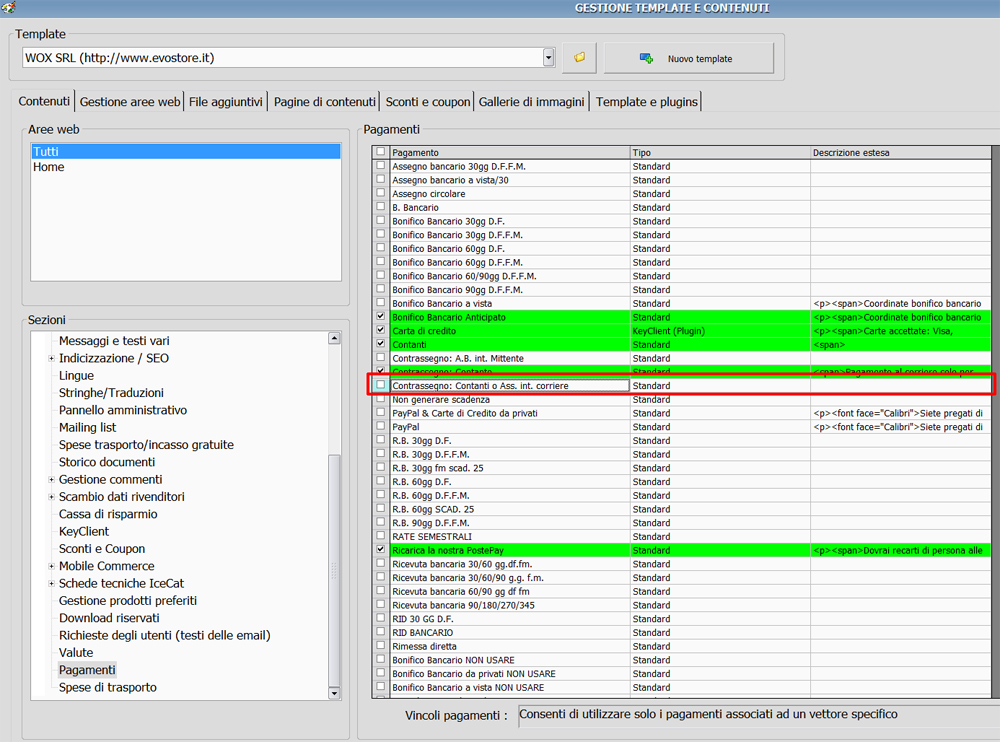Open the Cassa di risparmio section
The height and width of the screenshot is (742, 1000).
pyautogui.click(x=108, y=514)
